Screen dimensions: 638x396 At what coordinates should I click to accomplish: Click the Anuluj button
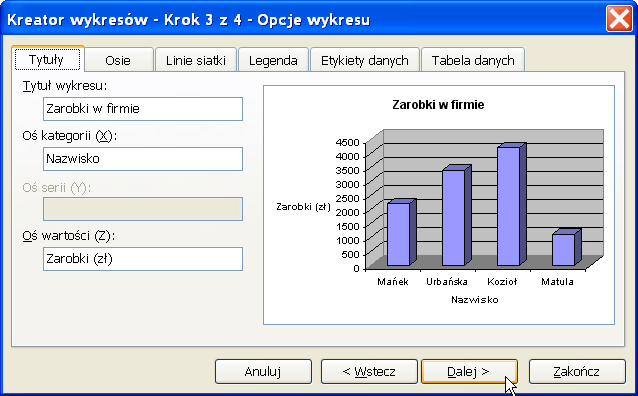(x=263, y=371)
